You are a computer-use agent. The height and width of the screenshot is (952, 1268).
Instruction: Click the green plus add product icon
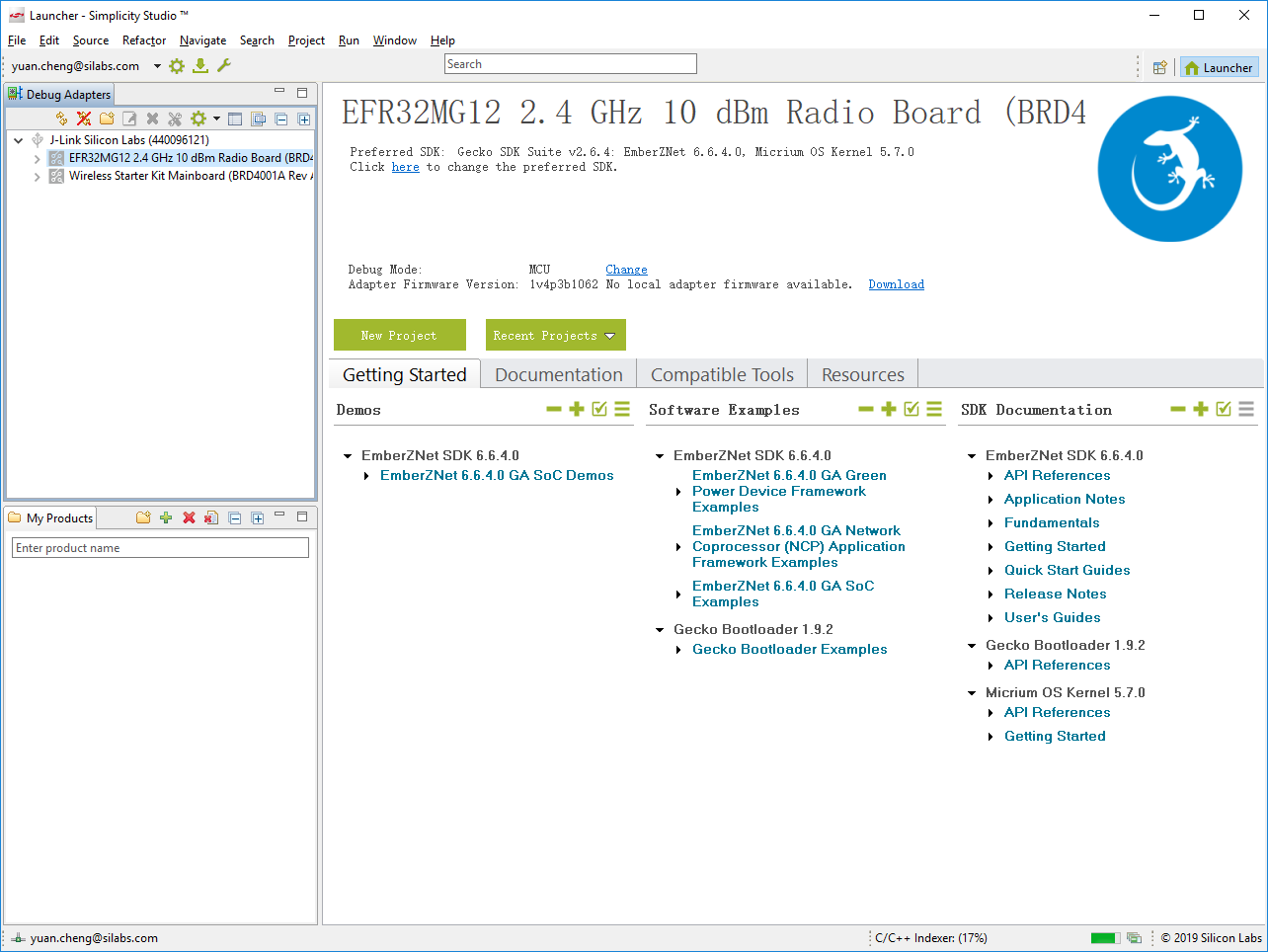pyautogui.click(x=166, y=517)
